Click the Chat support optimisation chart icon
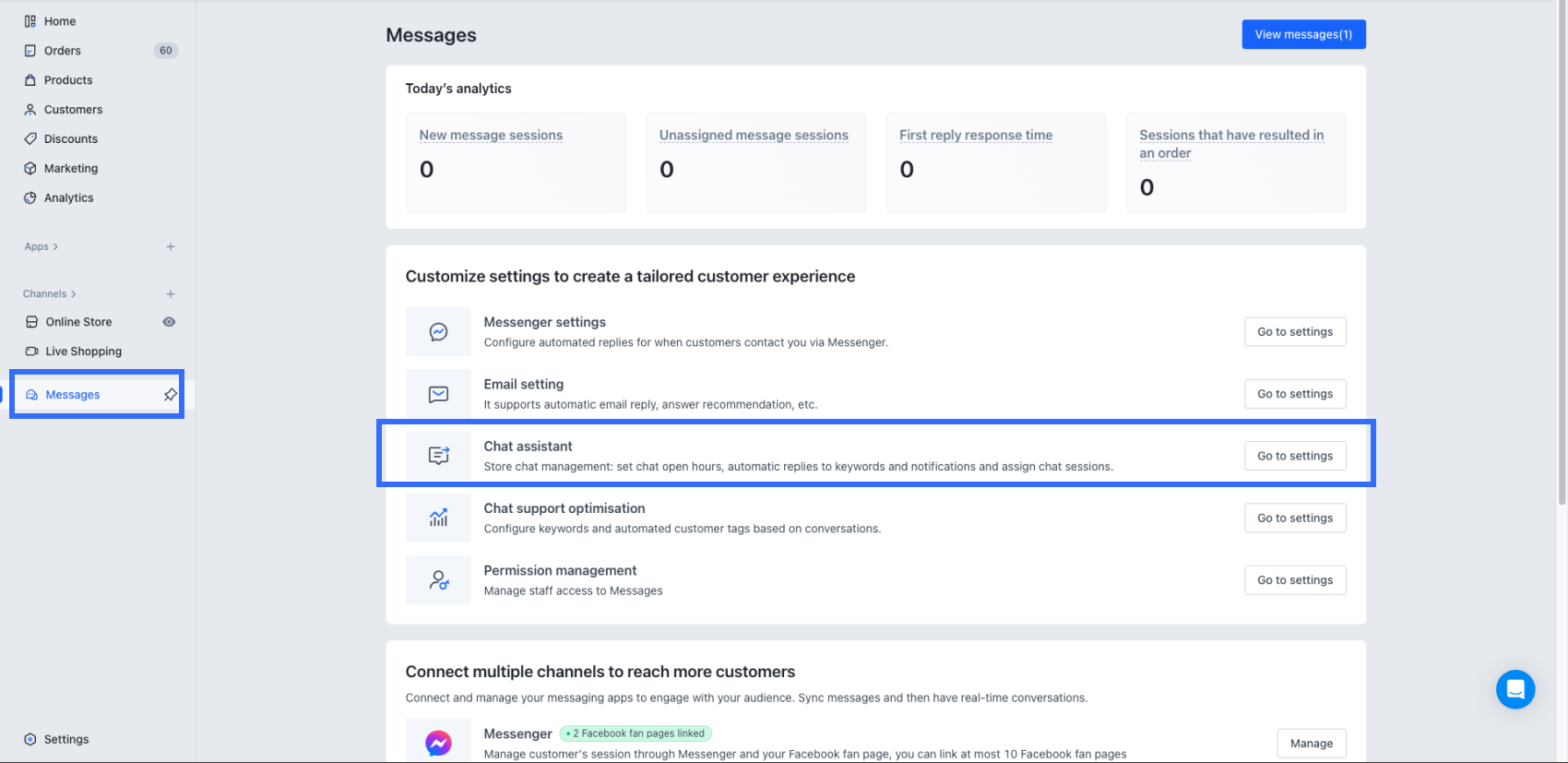The width and height of the screenshot is (1568, 763). 438,518
